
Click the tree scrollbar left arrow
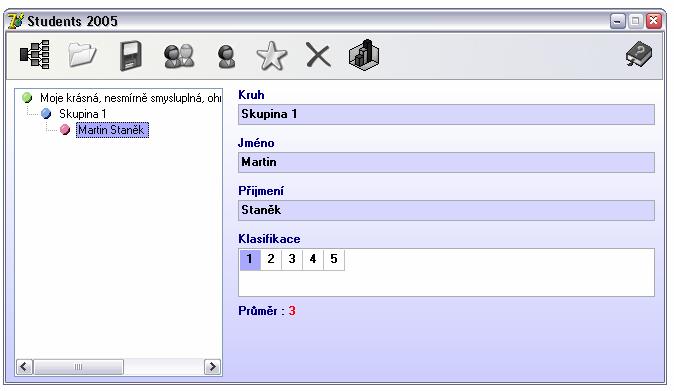(x=25, y=367)
